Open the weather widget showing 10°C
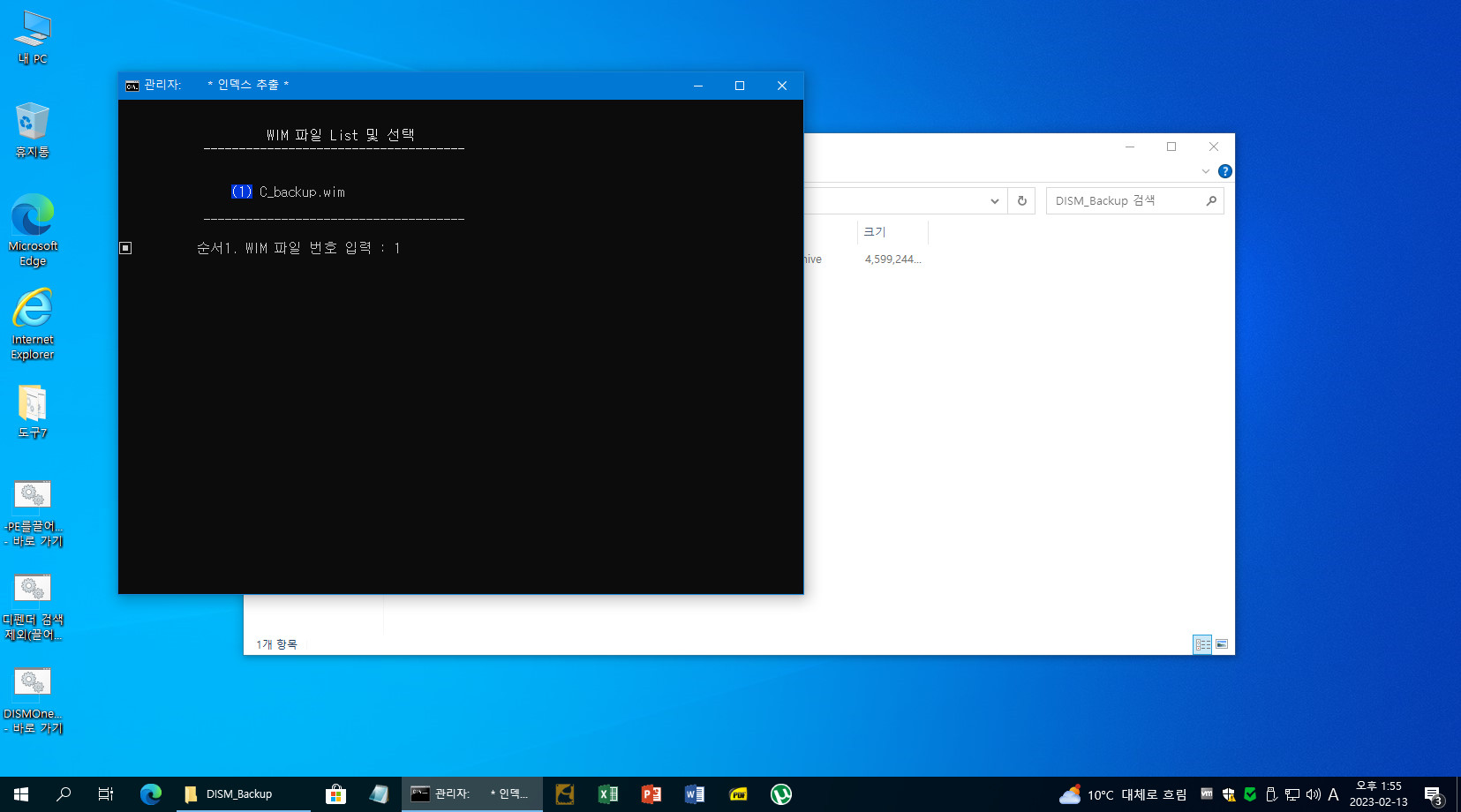The image size is (1461, 812). 1123,794
